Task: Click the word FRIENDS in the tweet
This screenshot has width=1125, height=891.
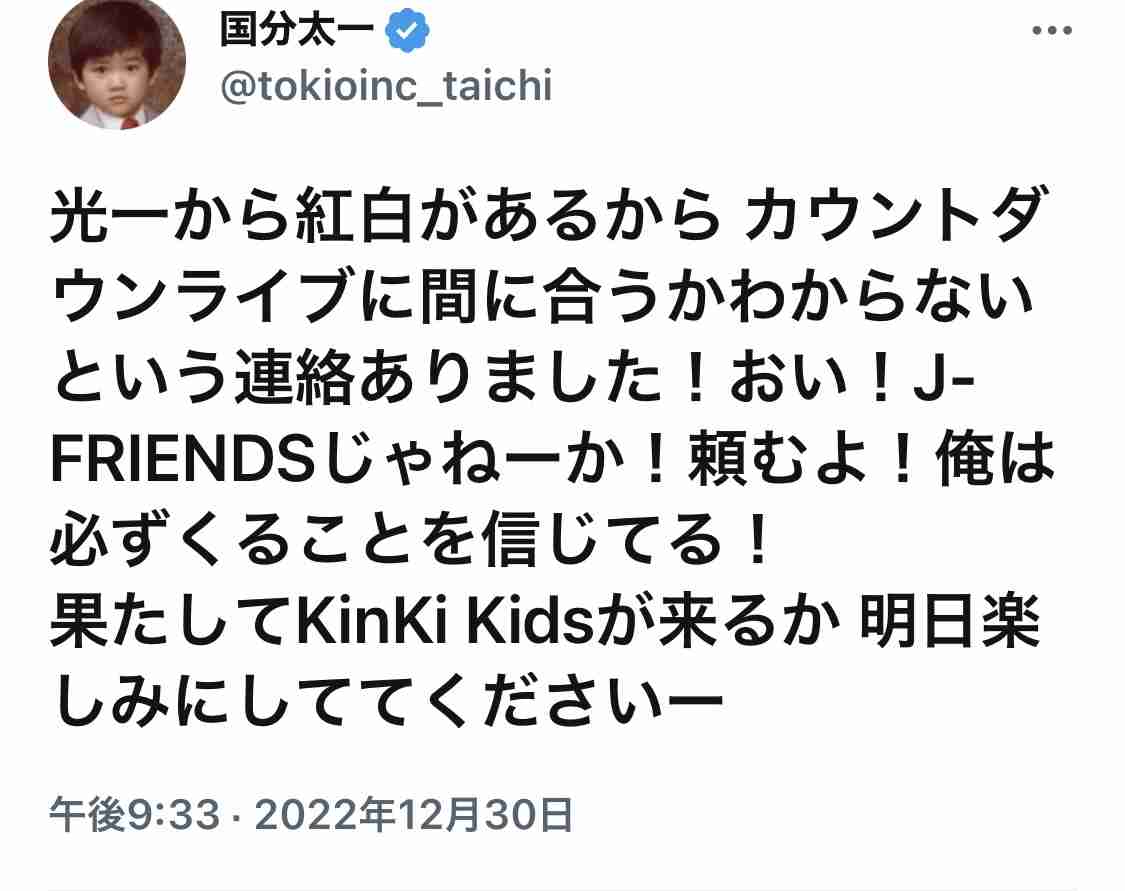Action: point(183,461)
